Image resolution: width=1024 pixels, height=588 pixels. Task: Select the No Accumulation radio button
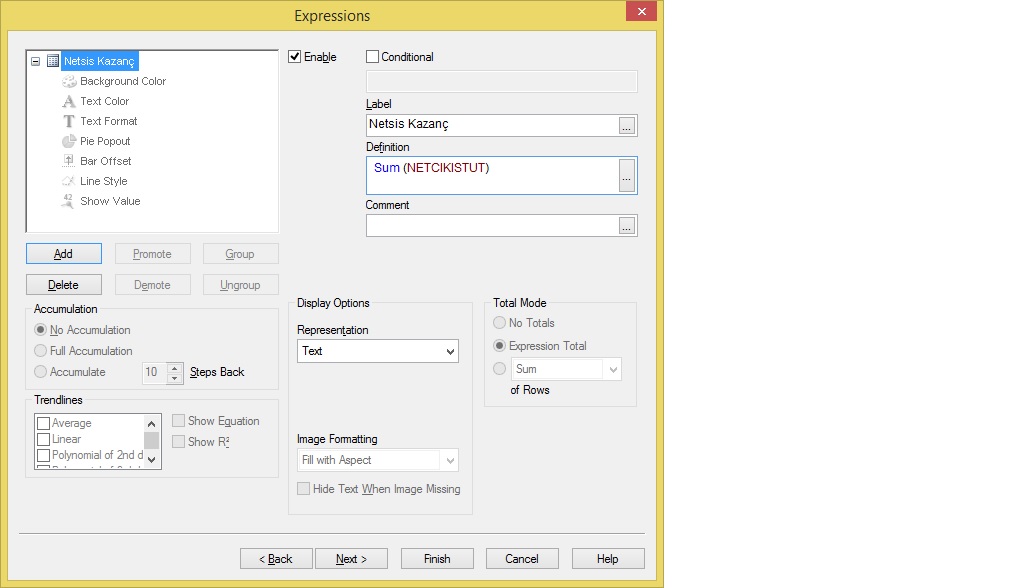40,330
